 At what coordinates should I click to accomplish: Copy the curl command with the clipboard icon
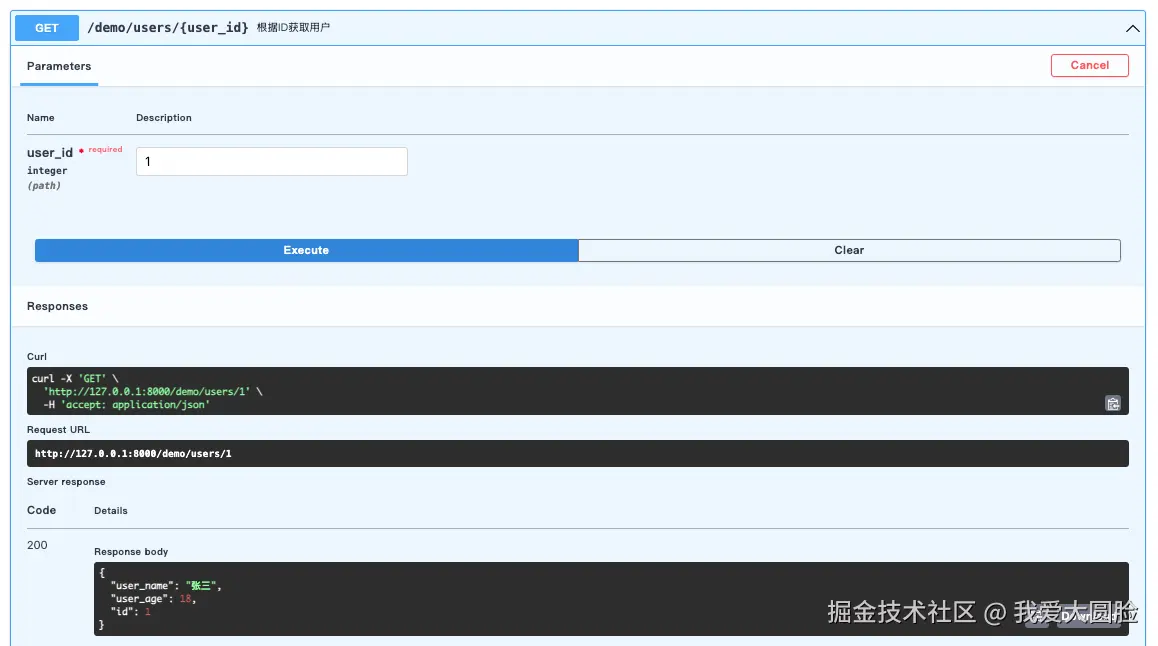[1112, 403]
